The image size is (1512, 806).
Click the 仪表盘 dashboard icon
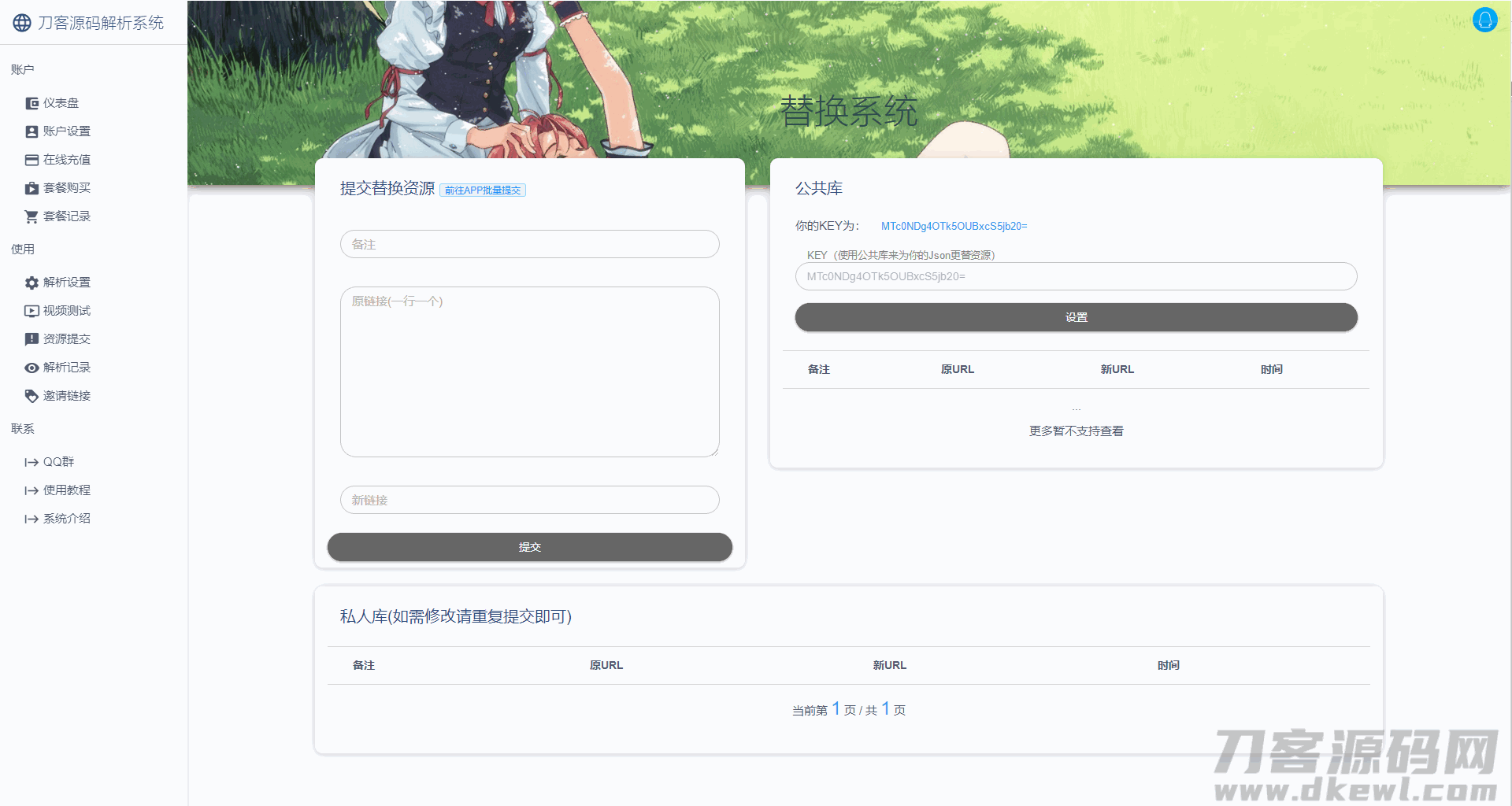(x=31, y=103)
